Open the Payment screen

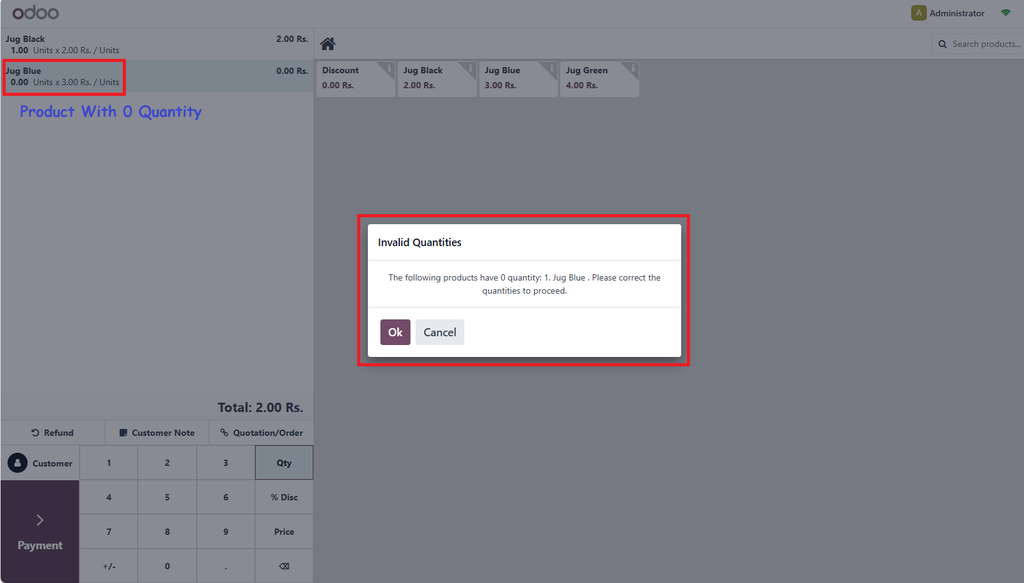click(40, 531)
